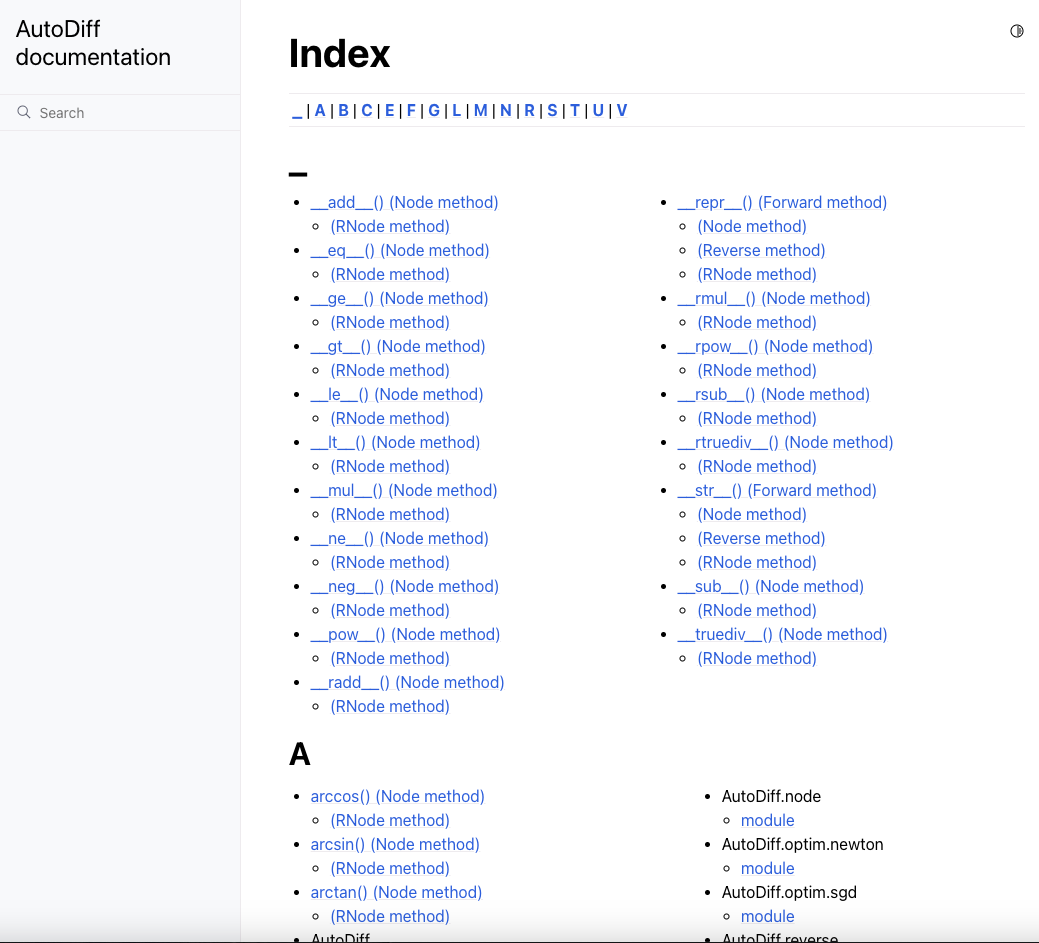Screen dimensions: 1039x943
Task: Open __repr__() Forward method link
Action: (782, 203)
